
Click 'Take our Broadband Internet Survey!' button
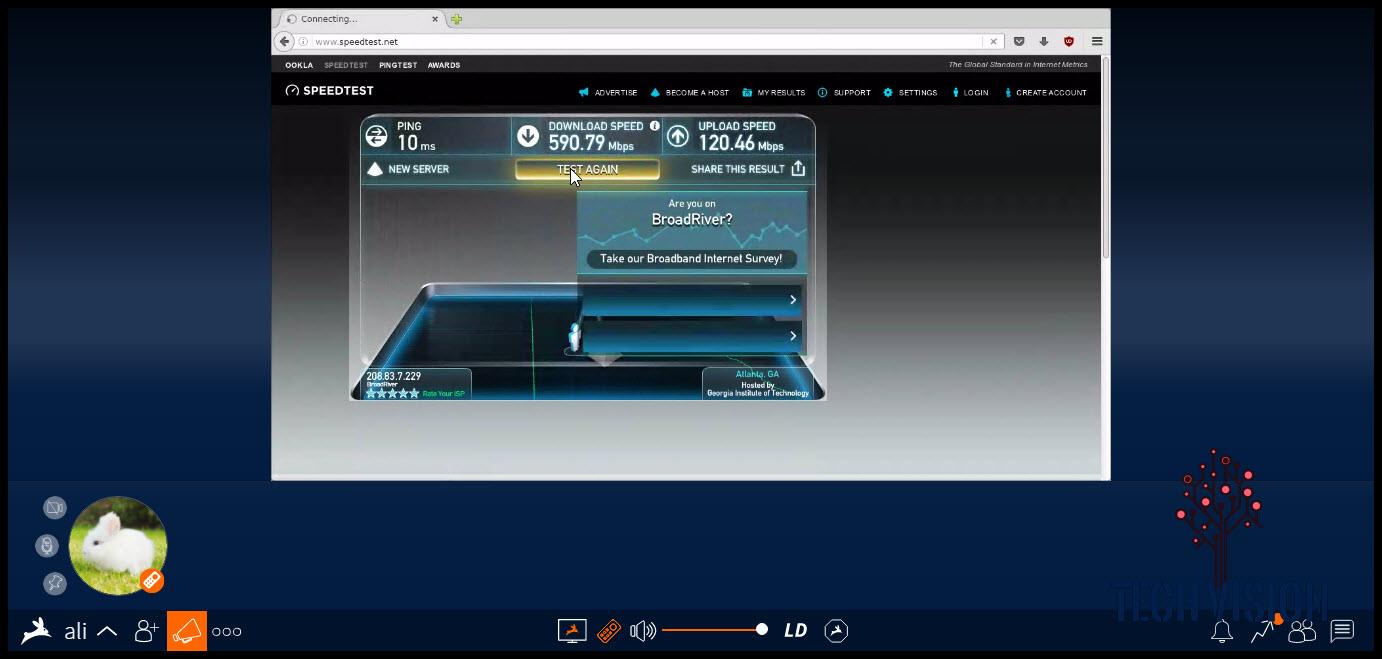(x=691, y=259)
